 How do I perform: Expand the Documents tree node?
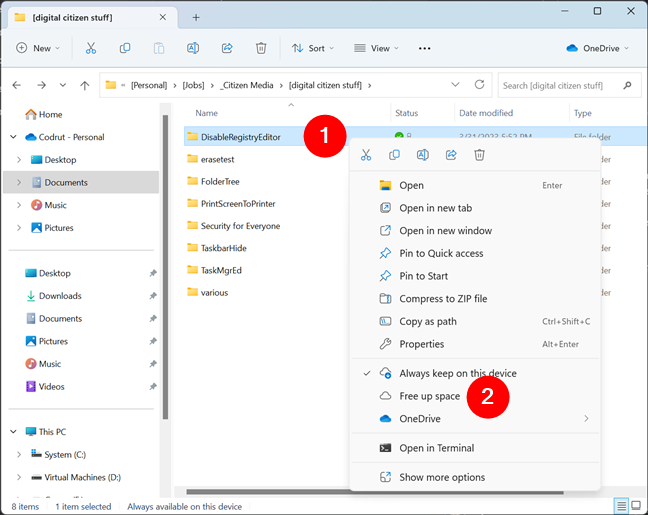pos(19,182)
